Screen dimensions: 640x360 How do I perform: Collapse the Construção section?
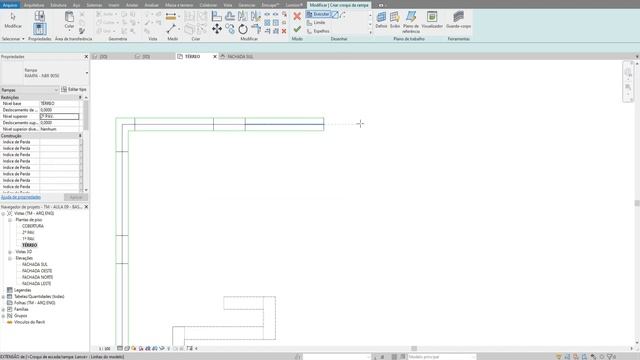[80, 136]
